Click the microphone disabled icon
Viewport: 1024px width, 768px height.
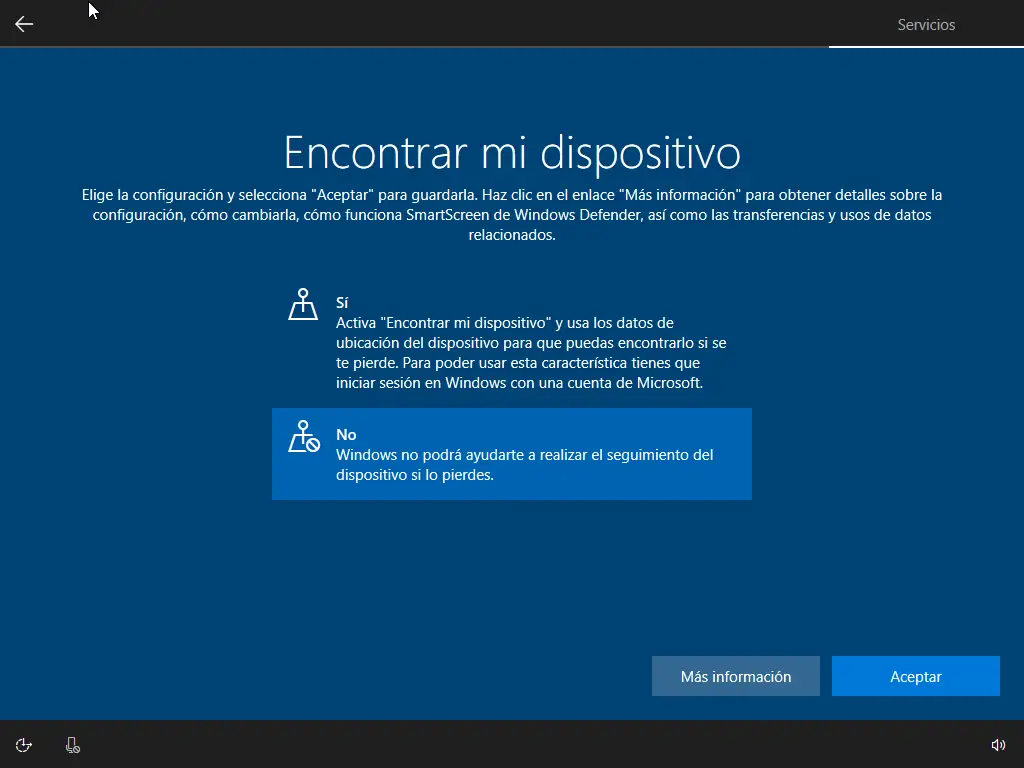pos(72,745)
